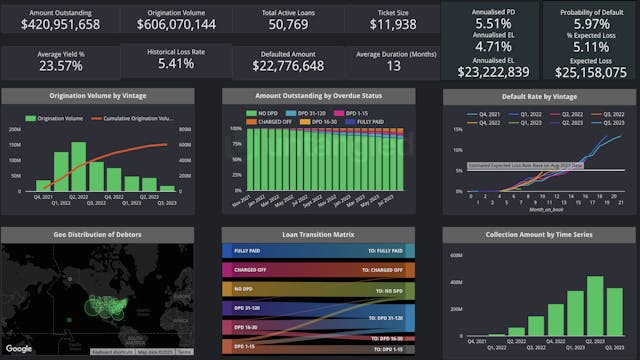Click the Q2, 2022 collection amount bar

pyautogui.click(x=516, y=331)
